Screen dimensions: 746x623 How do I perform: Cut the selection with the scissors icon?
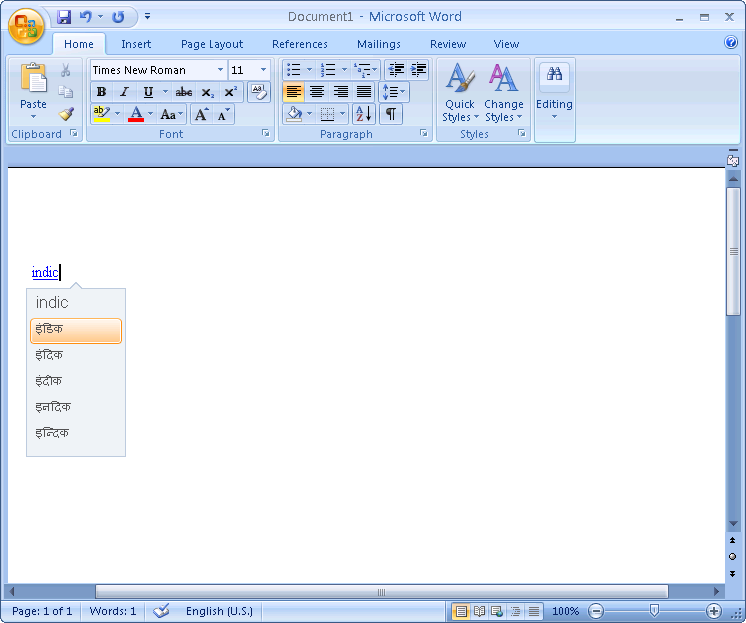coord(65,70)
